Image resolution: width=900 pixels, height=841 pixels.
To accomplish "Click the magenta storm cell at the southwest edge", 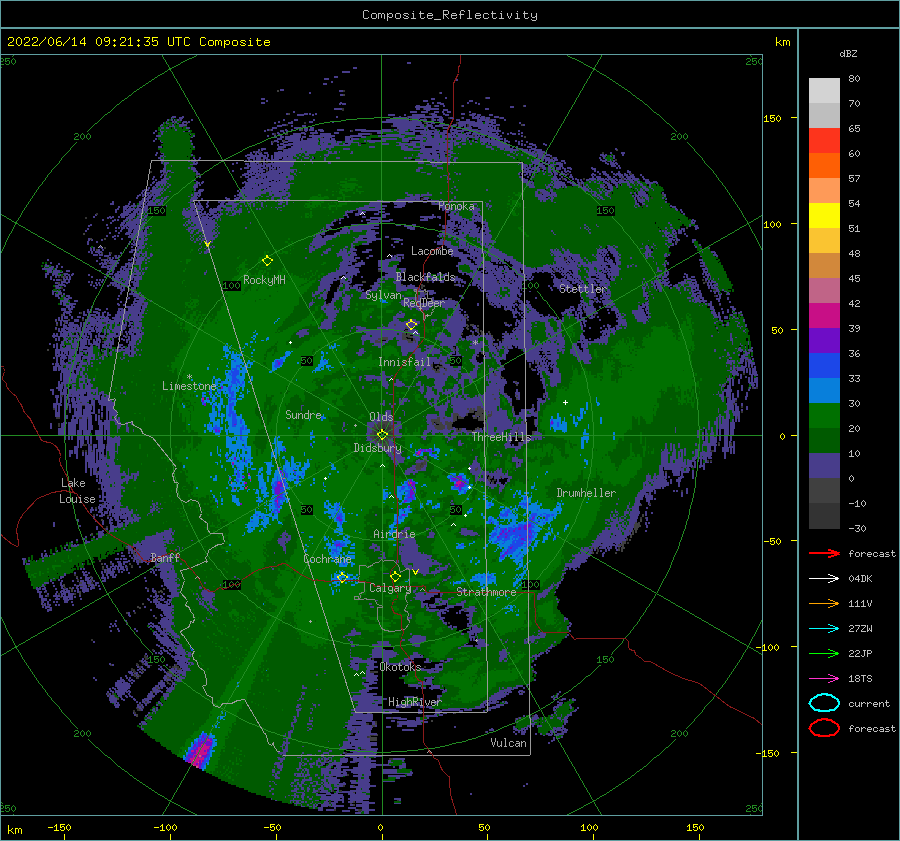I will click(200, 750).
